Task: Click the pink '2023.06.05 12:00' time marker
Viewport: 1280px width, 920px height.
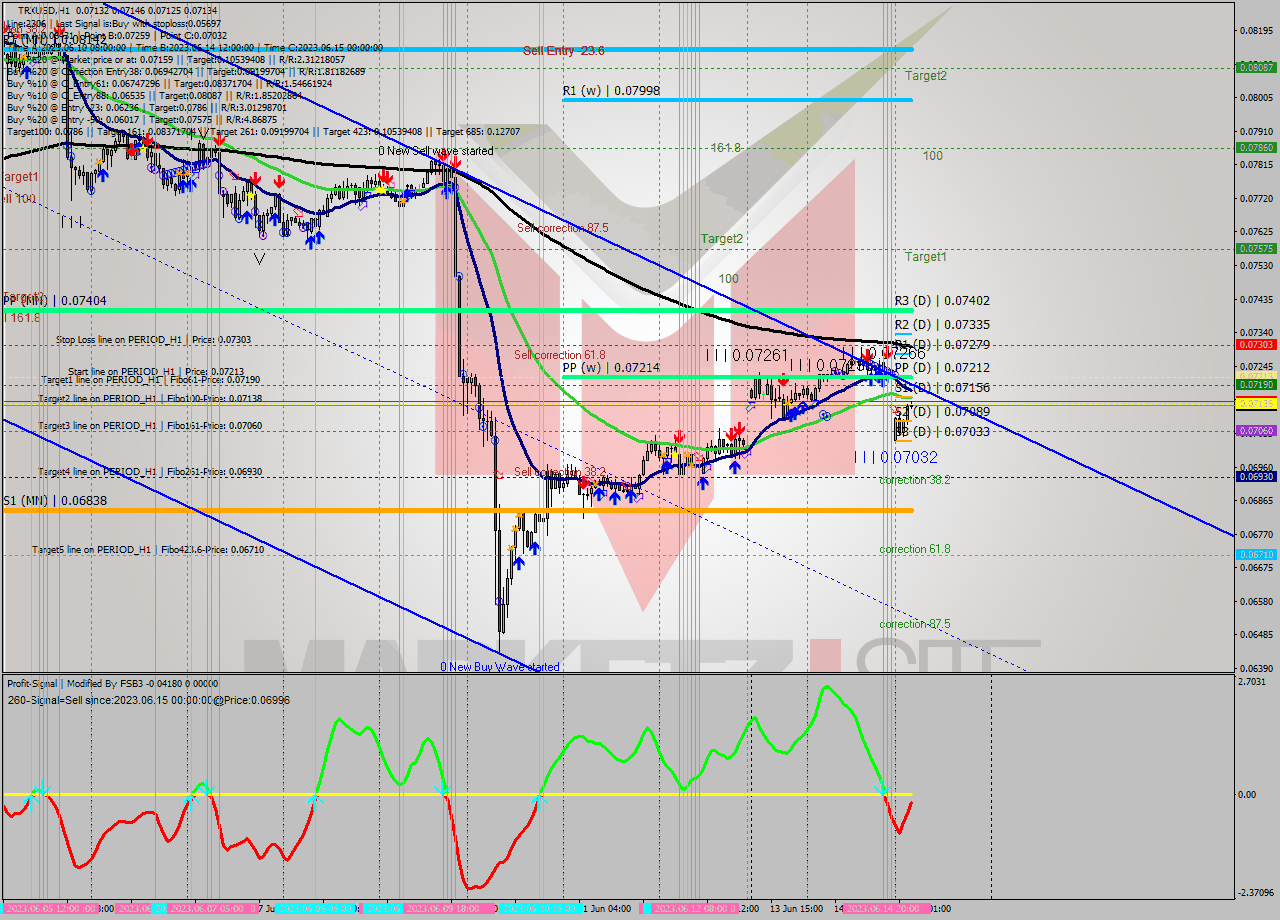Action: [50, 908]
